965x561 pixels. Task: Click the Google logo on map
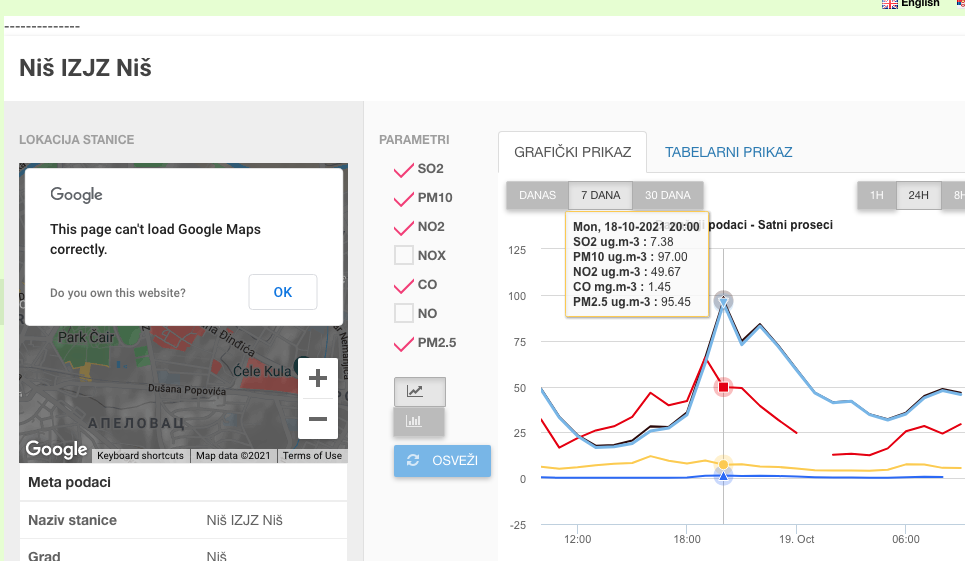(56, 450)
